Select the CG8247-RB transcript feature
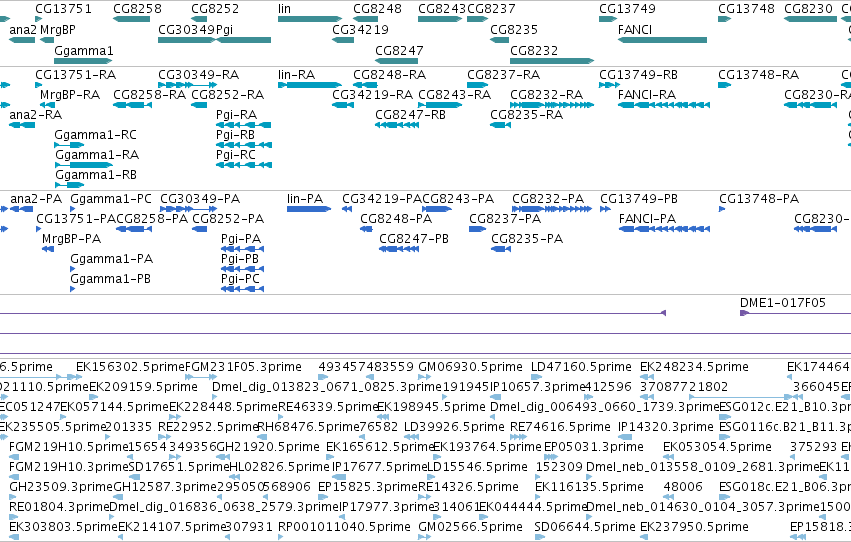 (x=397, y=125)
